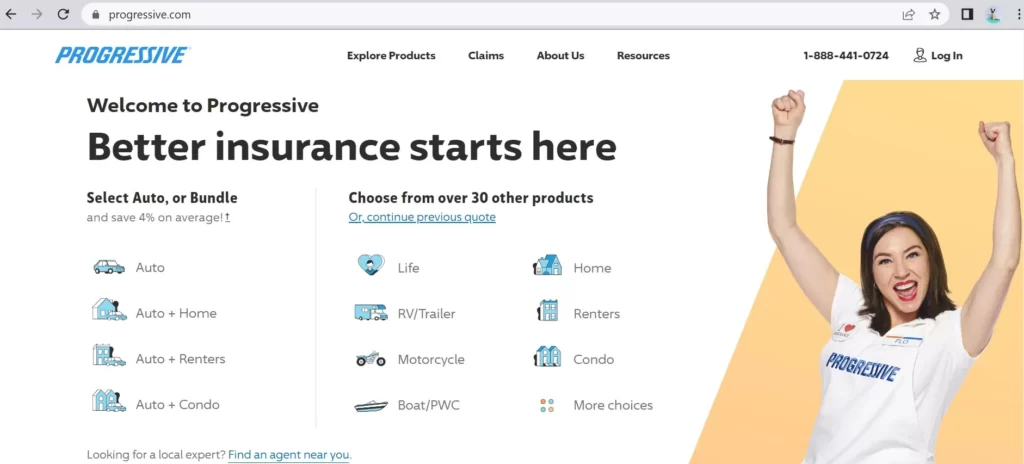Click Find an agent near you link
1024x464 pixels.
click(289, 455)
